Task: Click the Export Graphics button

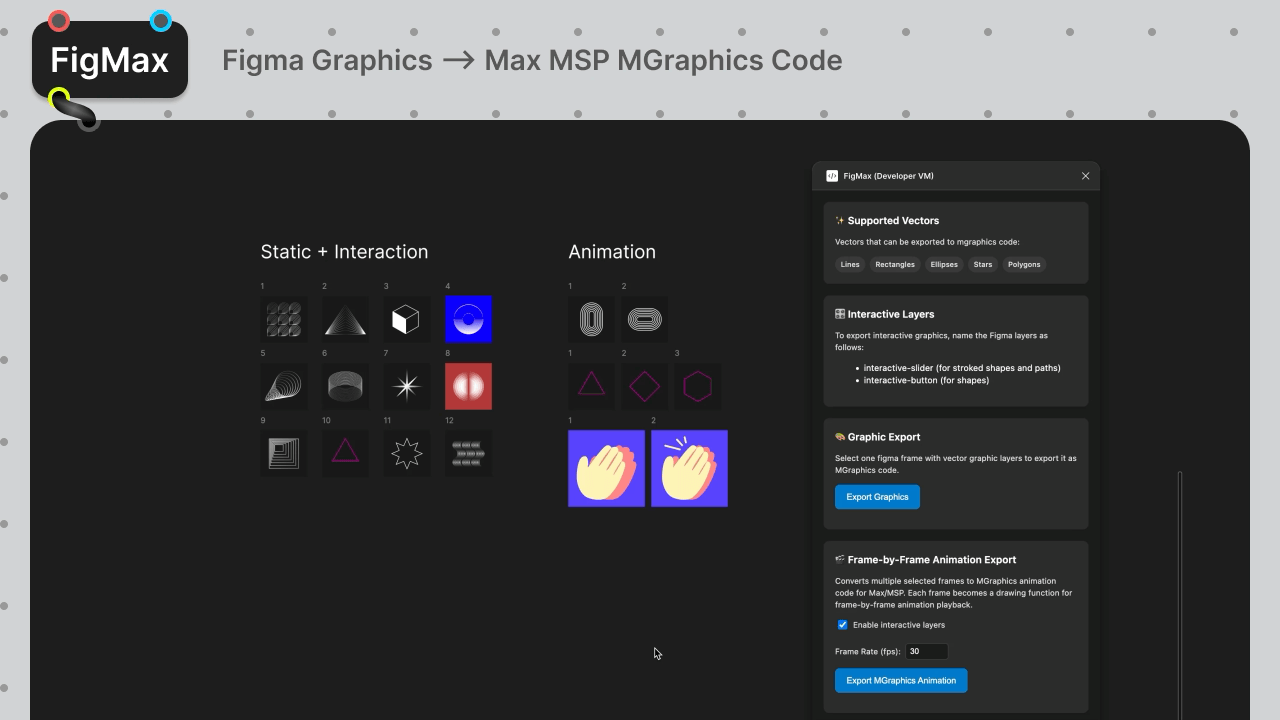Action: (x=877, y=497)
